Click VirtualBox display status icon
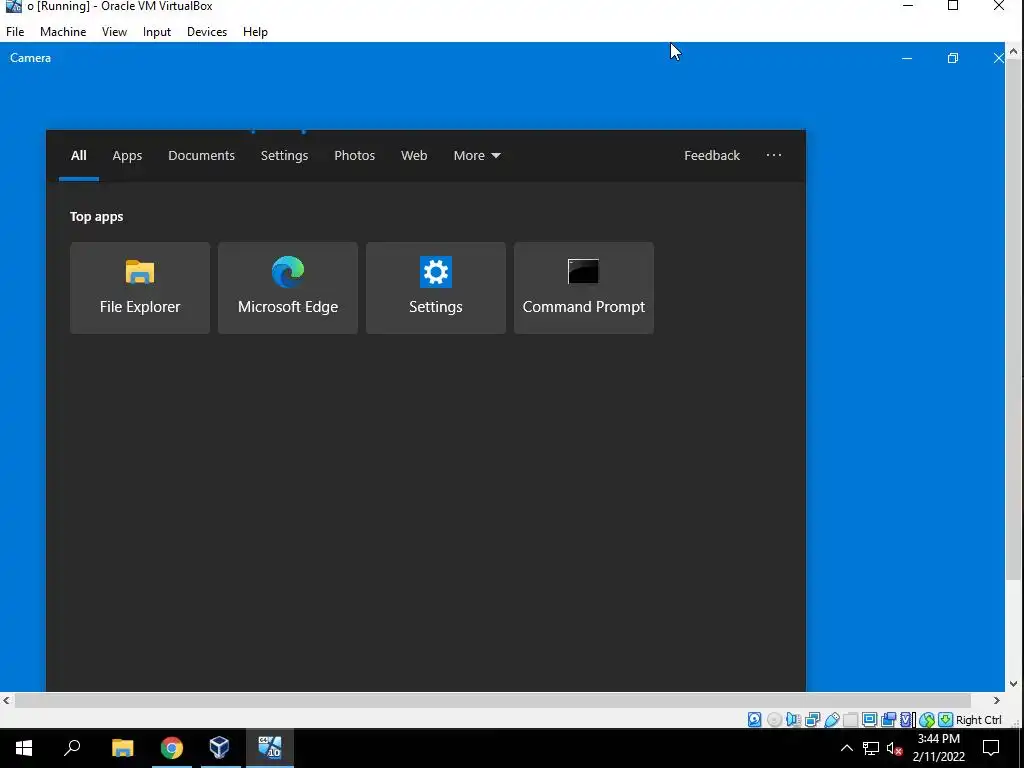 869,720
